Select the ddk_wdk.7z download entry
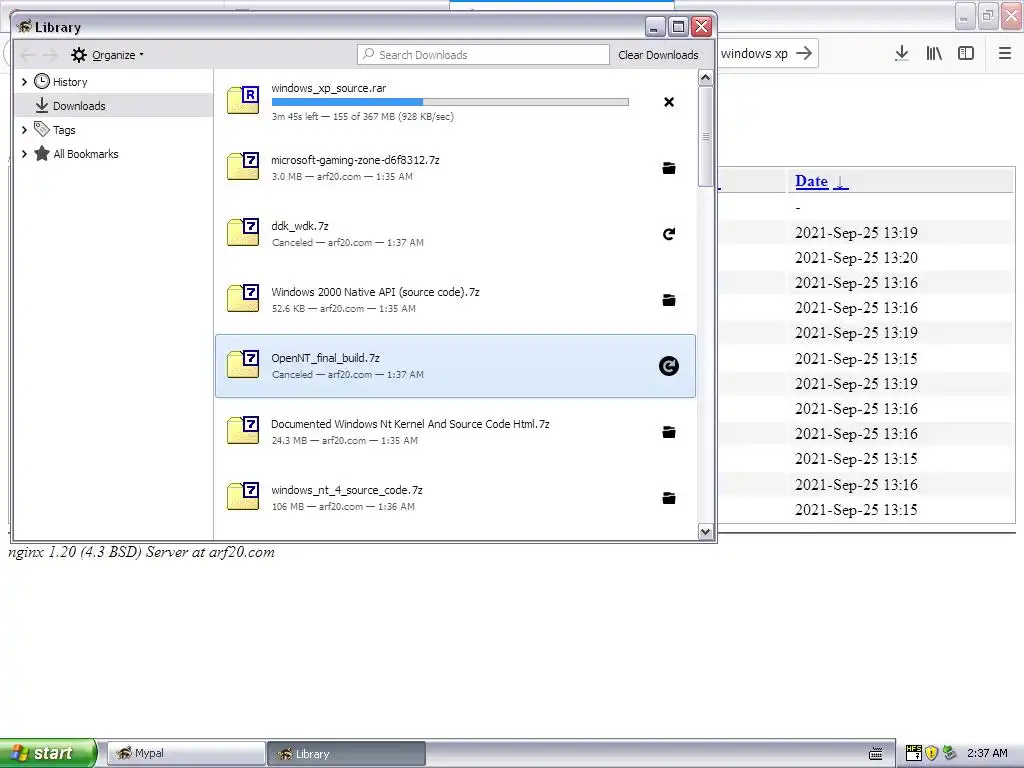 (x=455, y=234)
